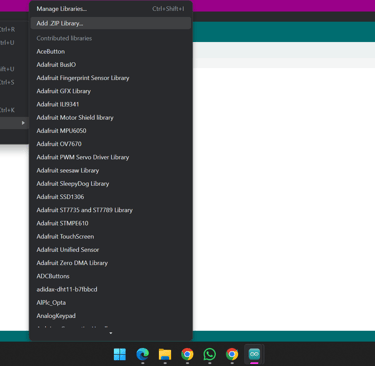Open WhatsApp from taskbar

[210, 354]
